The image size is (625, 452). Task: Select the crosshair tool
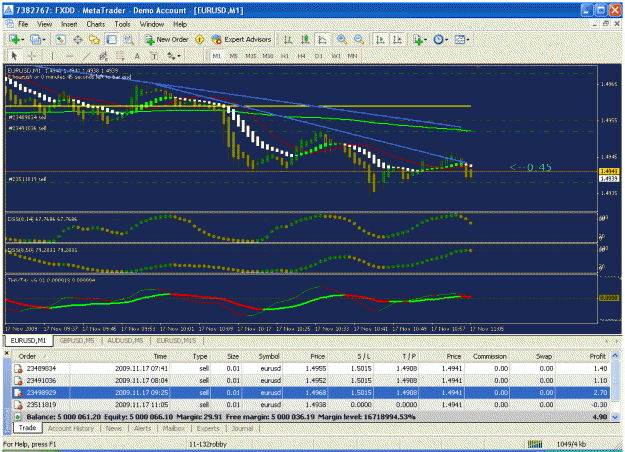(31, 56)
